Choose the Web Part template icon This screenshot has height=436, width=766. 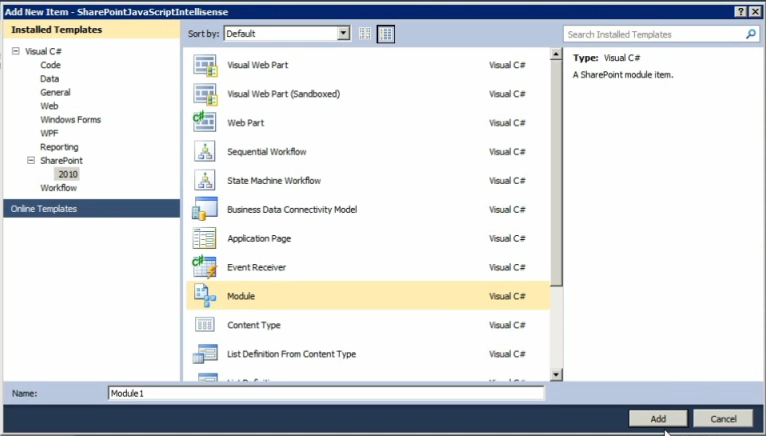pos(205,123)
